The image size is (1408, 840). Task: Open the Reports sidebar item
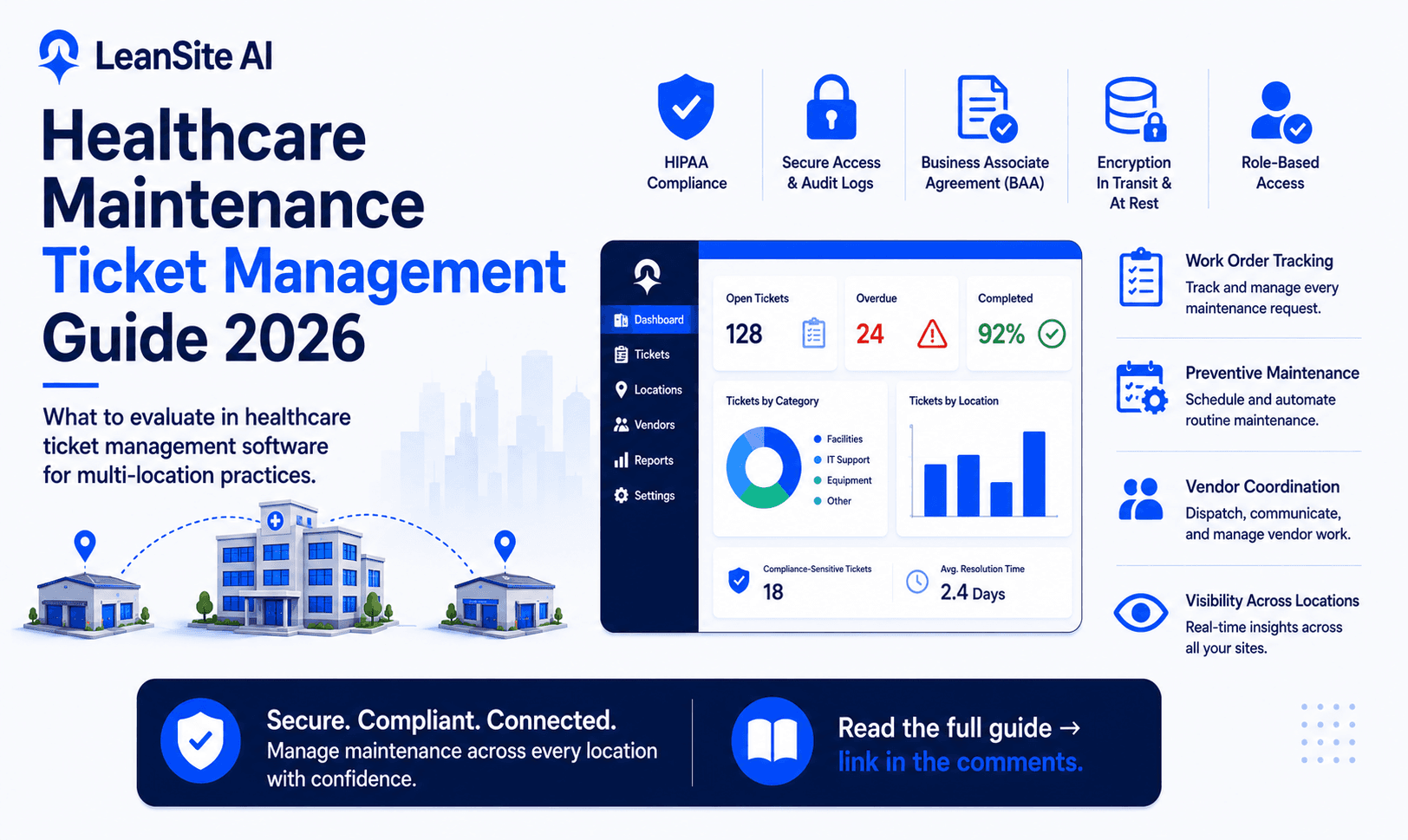pyautogui.click(x=643, y=460)
